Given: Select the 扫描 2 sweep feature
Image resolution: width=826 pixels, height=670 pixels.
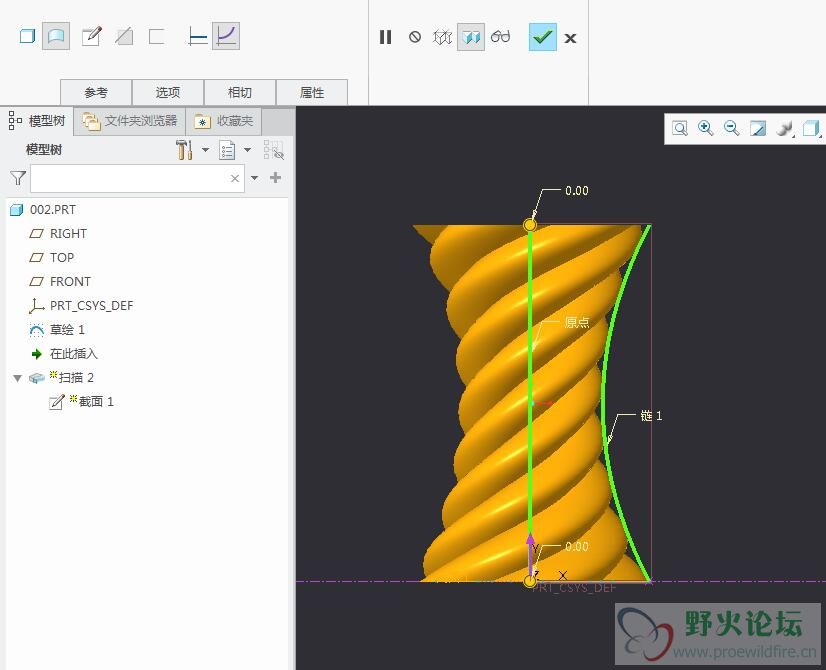Looking at the screenshot, I should (x=76, y=378).
